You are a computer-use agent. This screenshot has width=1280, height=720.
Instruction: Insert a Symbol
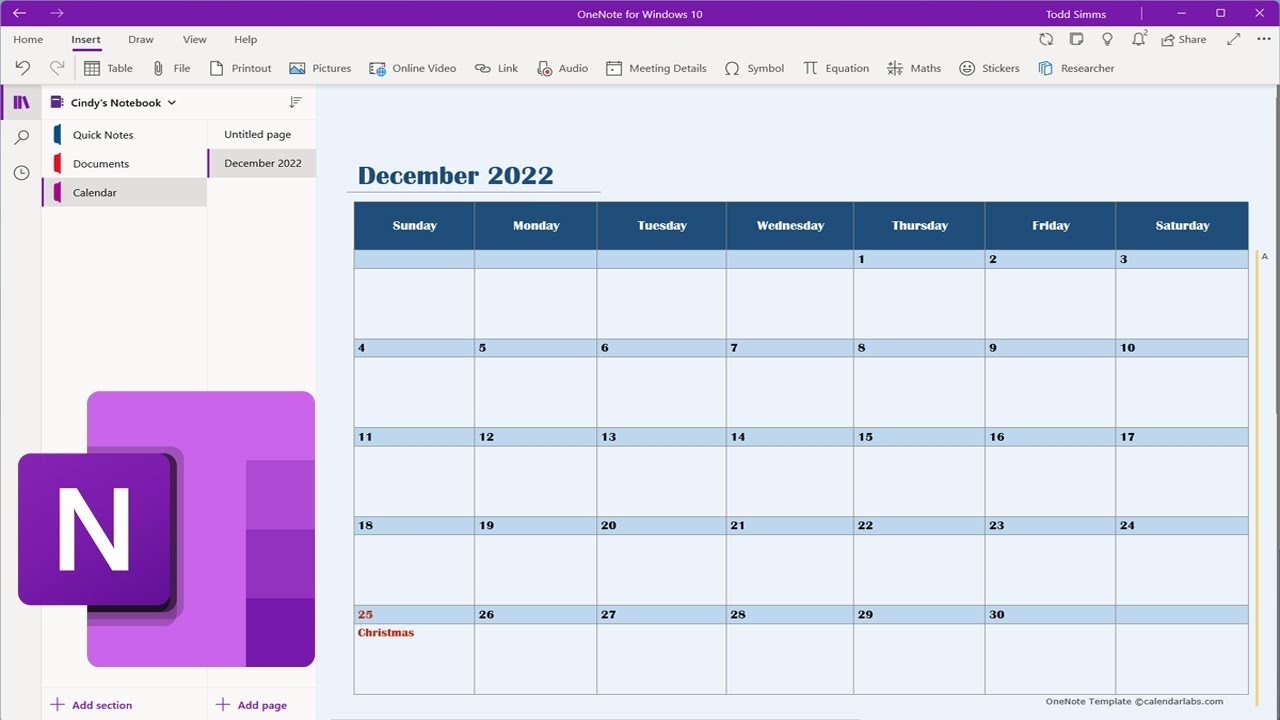point(754,68)
